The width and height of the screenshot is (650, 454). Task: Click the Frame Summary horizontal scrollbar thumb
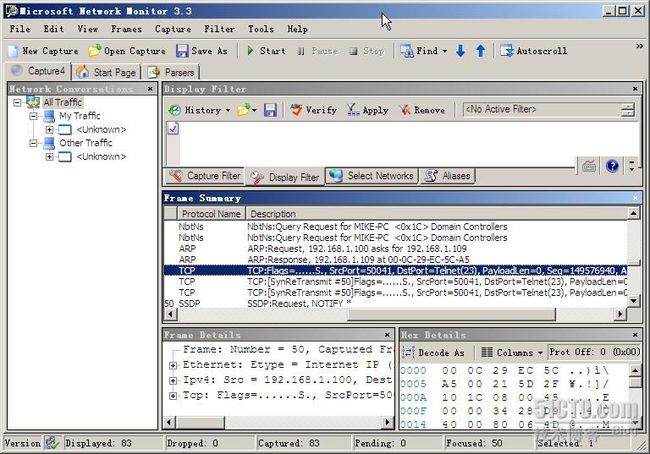click(451, 314)
